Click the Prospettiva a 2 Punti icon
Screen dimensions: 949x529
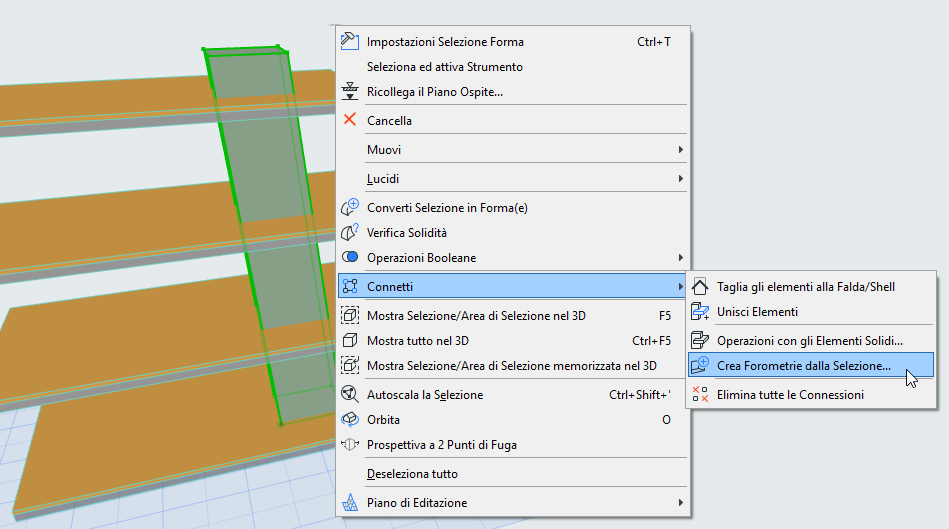(x=350, y=444)
